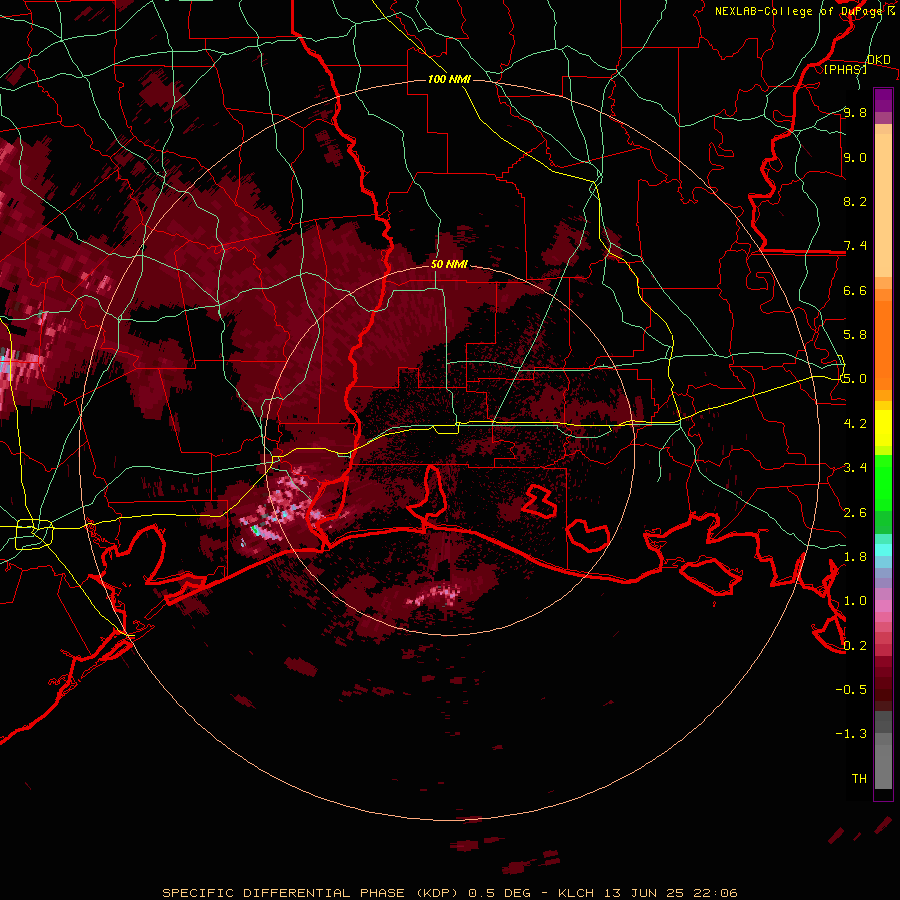Click the 7.4 scale value

point(855,246)
